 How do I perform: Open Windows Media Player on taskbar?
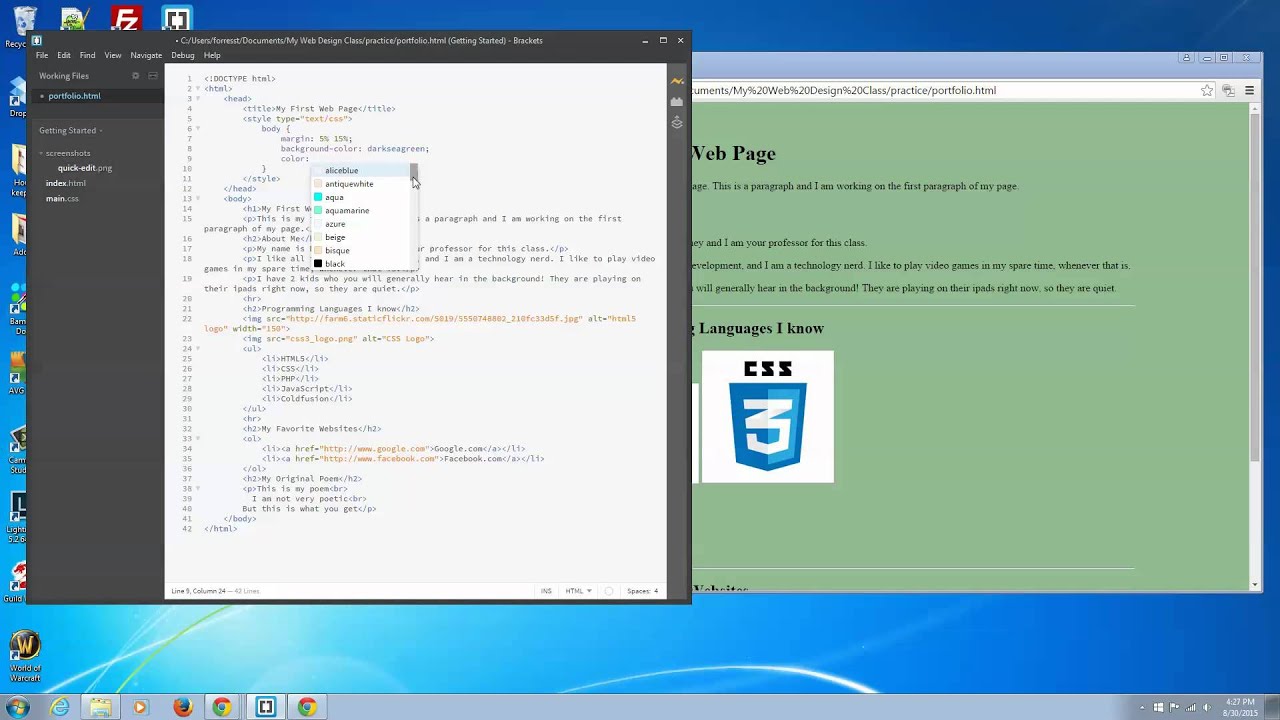tap(140, 707)
